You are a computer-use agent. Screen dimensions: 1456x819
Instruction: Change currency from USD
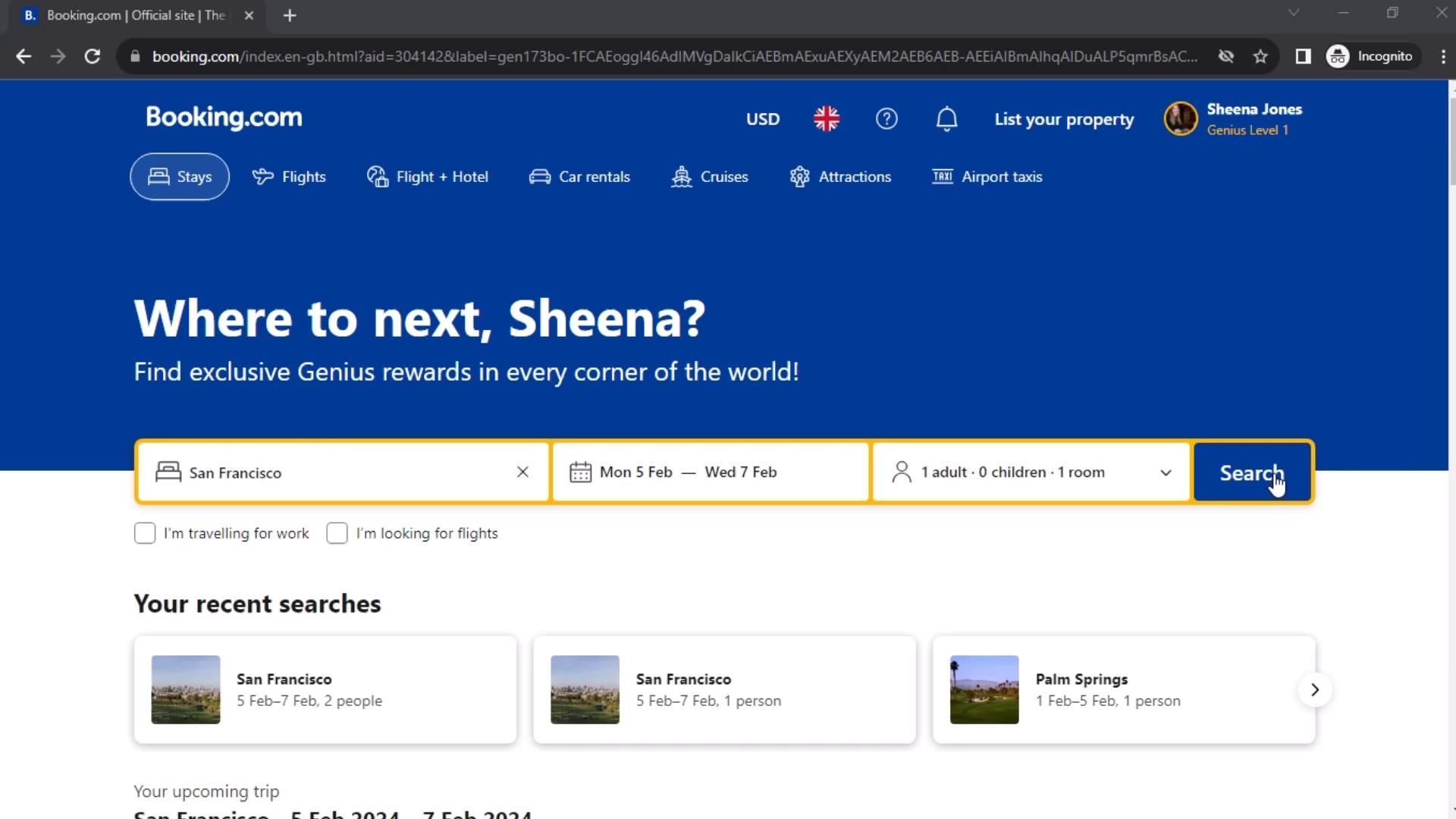[762, 119]
